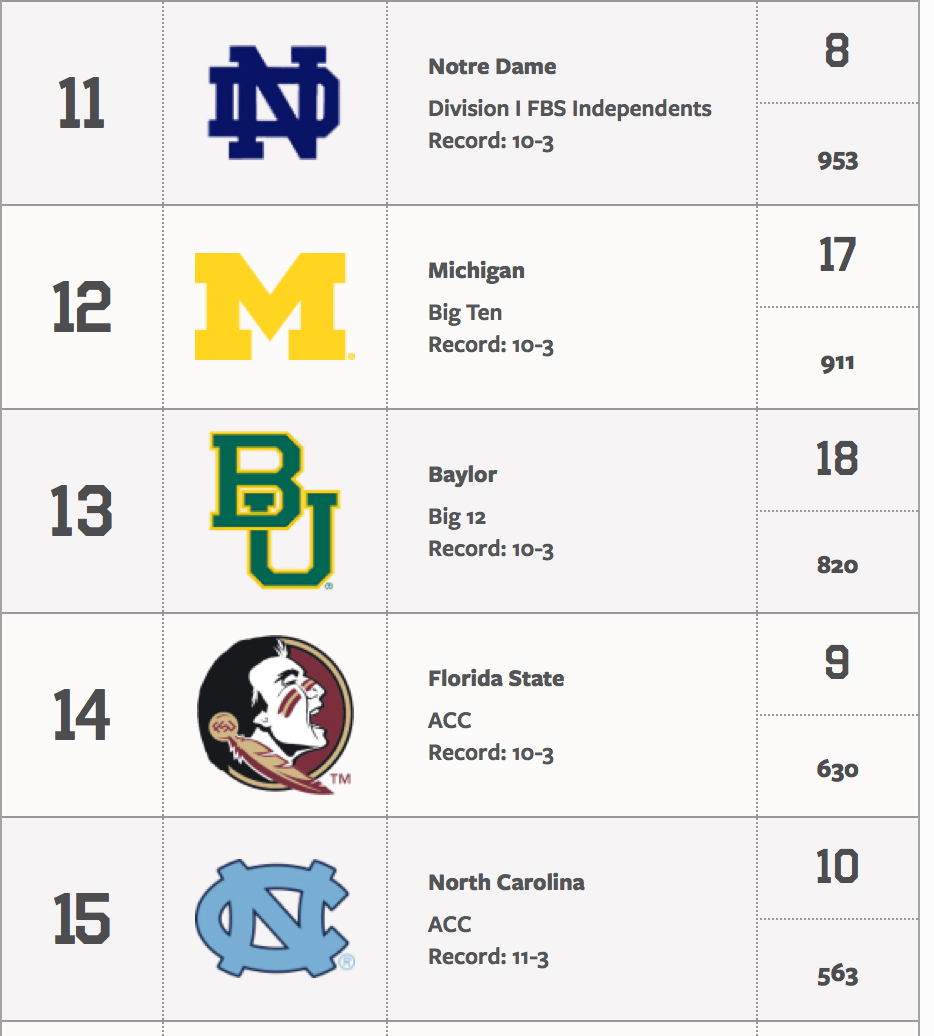Screen dimensions: 934x1036
Task: Click rank number 12
Action: (x=81, y=307)
